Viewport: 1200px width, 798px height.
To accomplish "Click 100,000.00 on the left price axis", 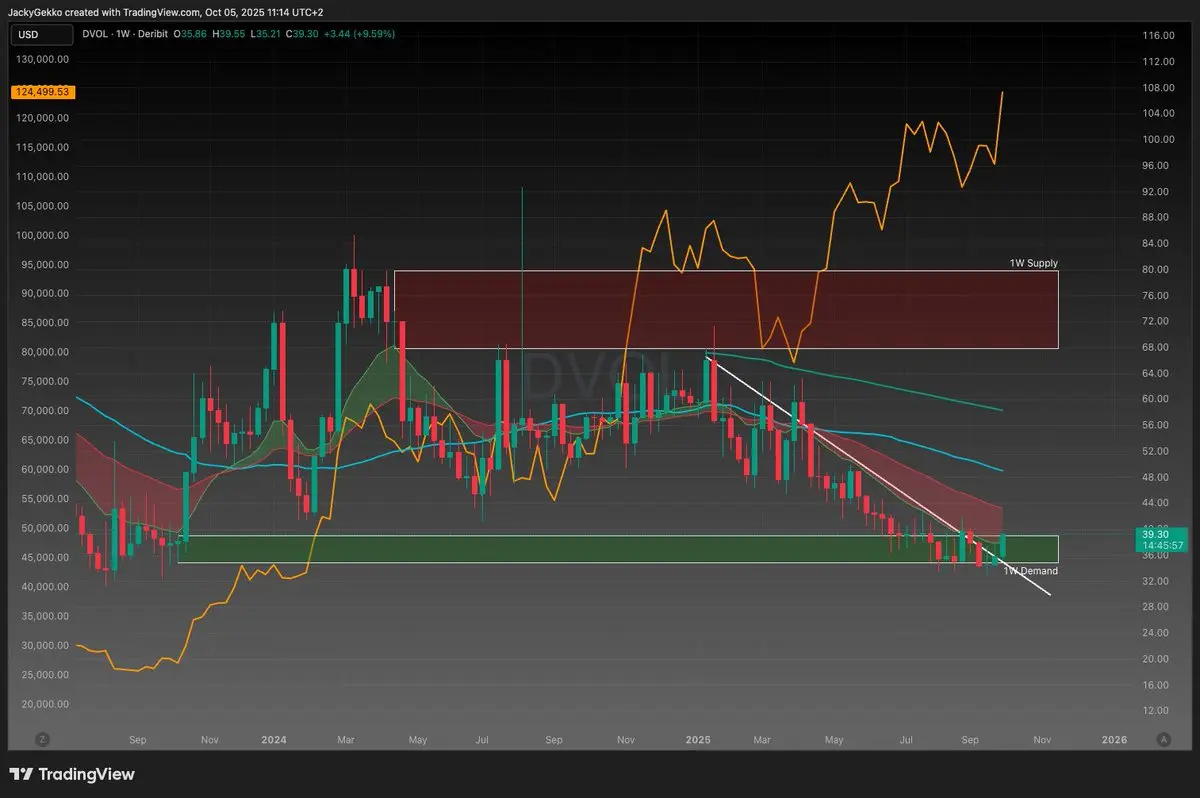I will [x=41, y=236].
